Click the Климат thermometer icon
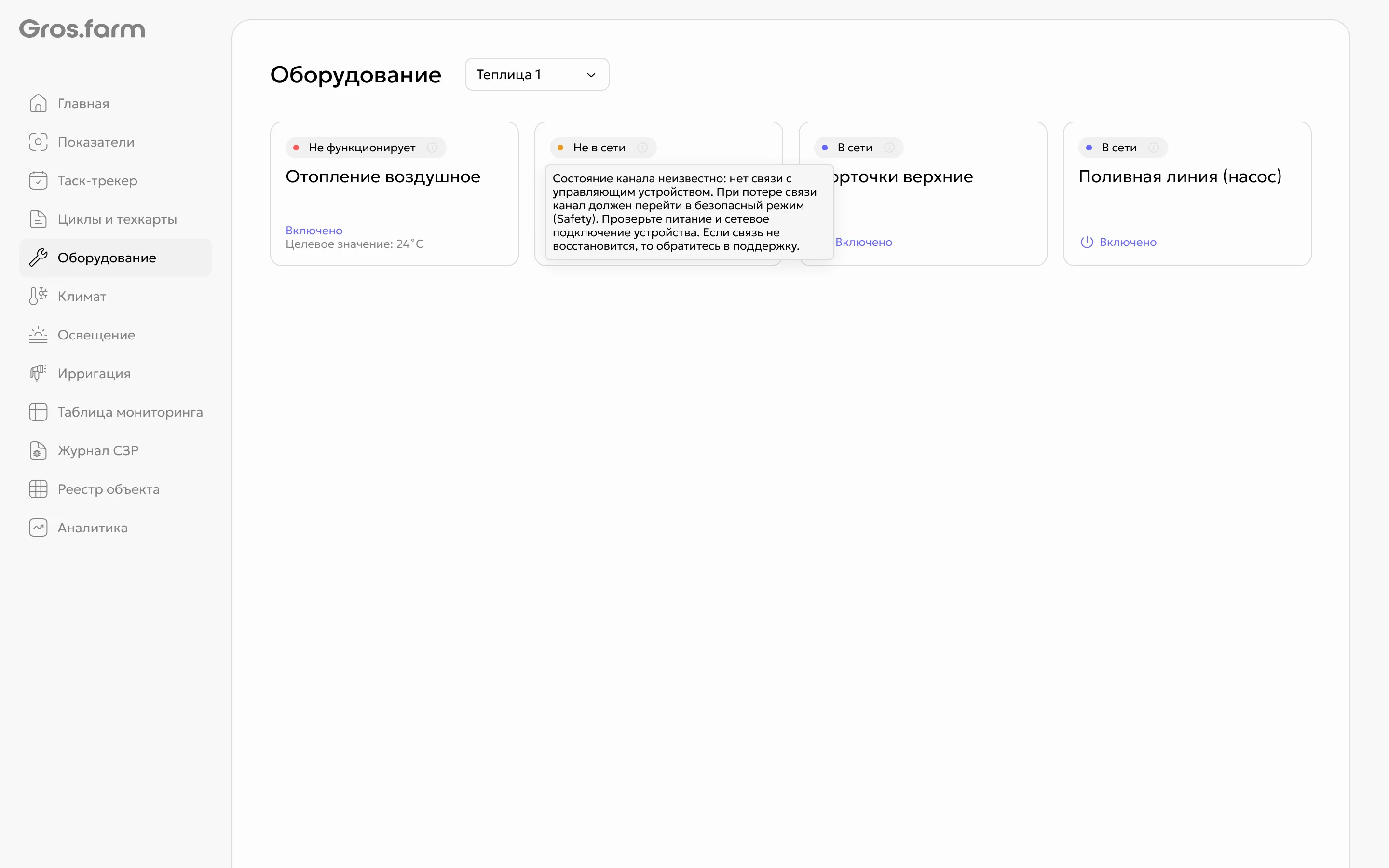 tap(38, 296)
